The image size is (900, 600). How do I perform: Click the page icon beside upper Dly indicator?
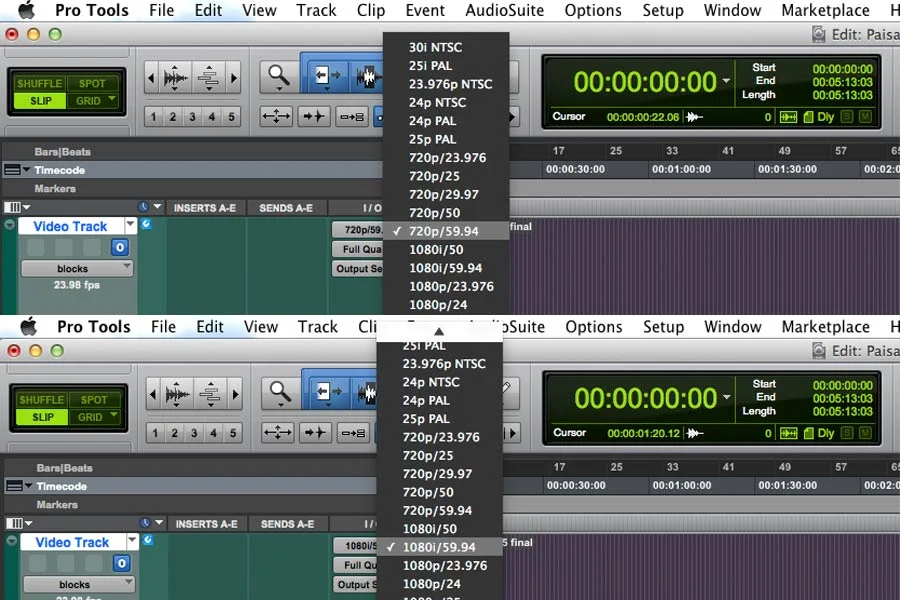[x=808, y=117]
